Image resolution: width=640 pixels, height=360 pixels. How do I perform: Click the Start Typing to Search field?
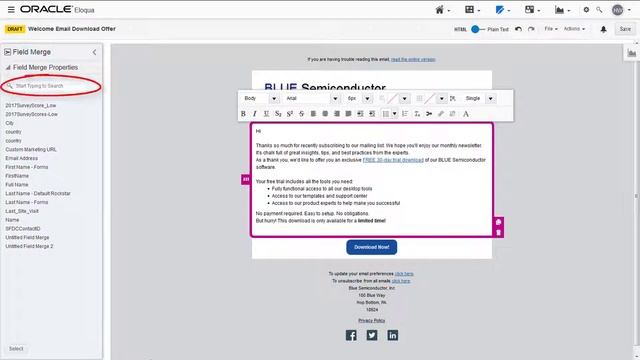[x=52, y=86]
